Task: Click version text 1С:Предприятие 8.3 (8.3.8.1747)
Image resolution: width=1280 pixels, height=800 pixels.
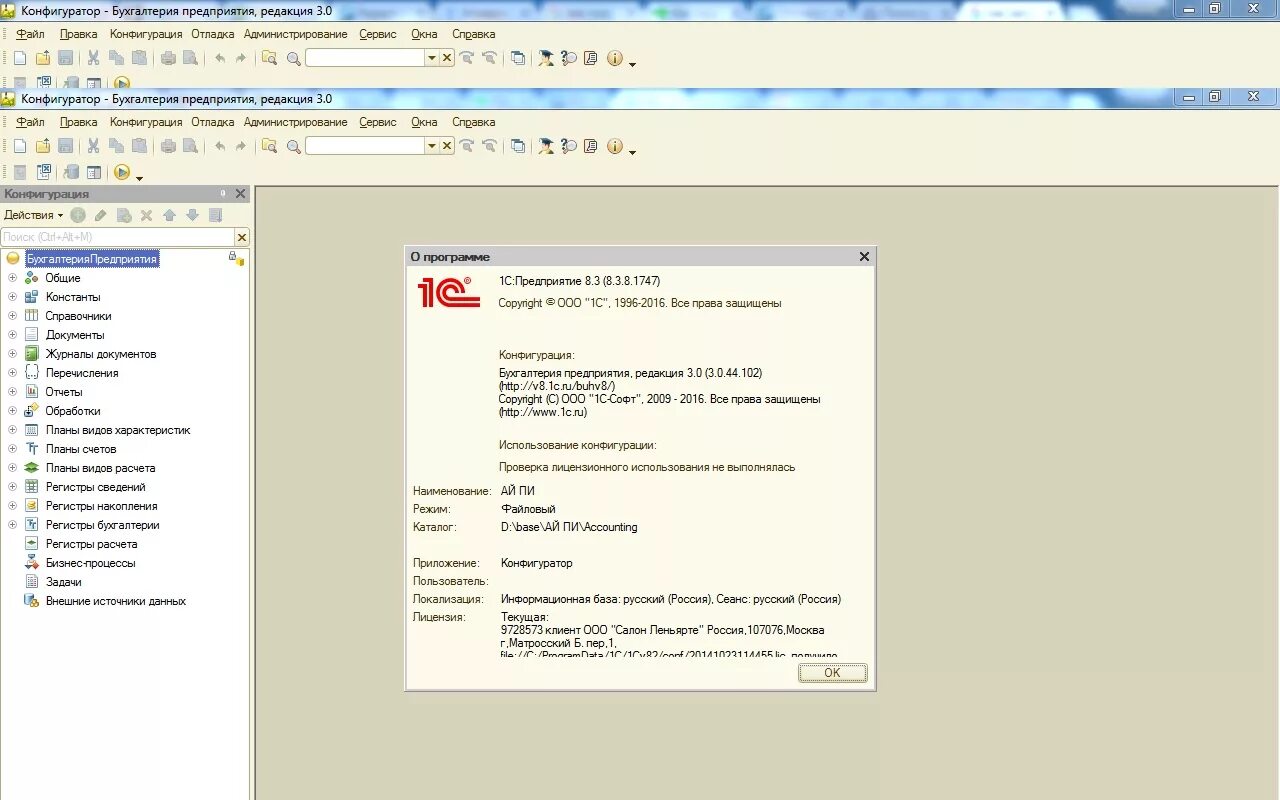Action: coord(580,281)
